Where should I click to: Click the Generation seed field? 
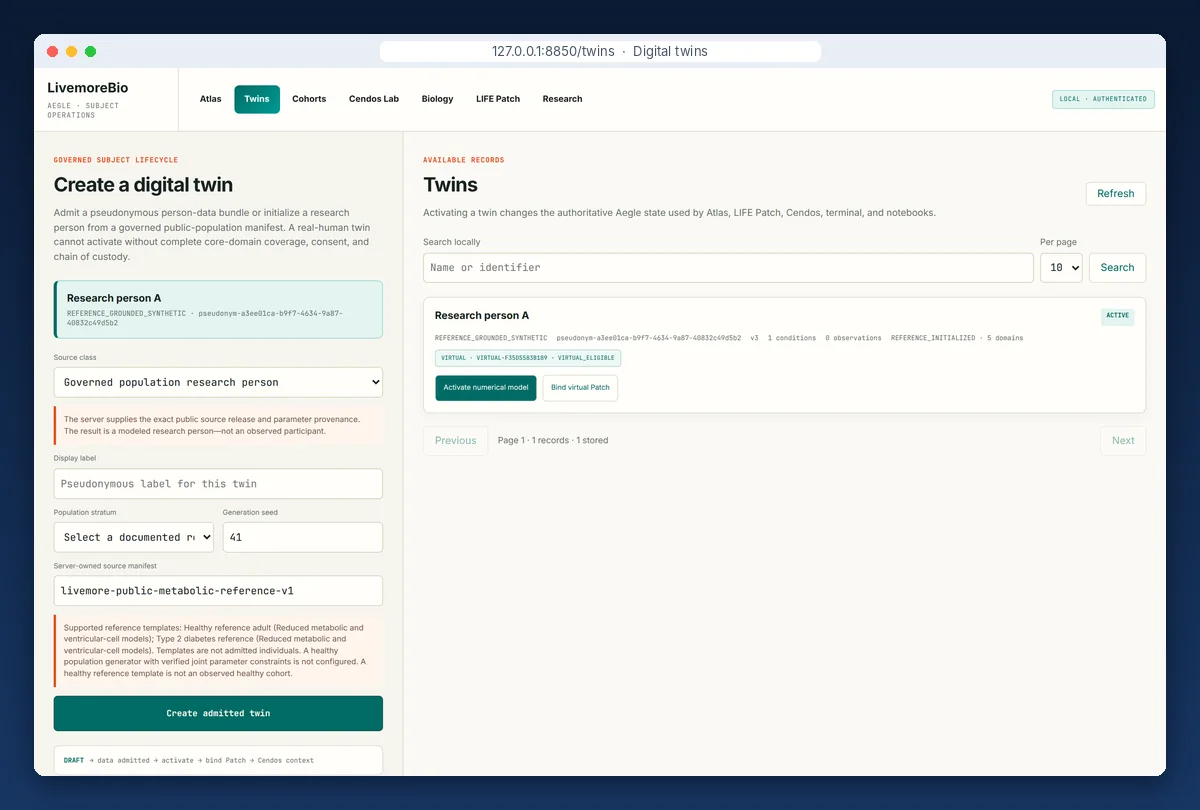(302, 537)
